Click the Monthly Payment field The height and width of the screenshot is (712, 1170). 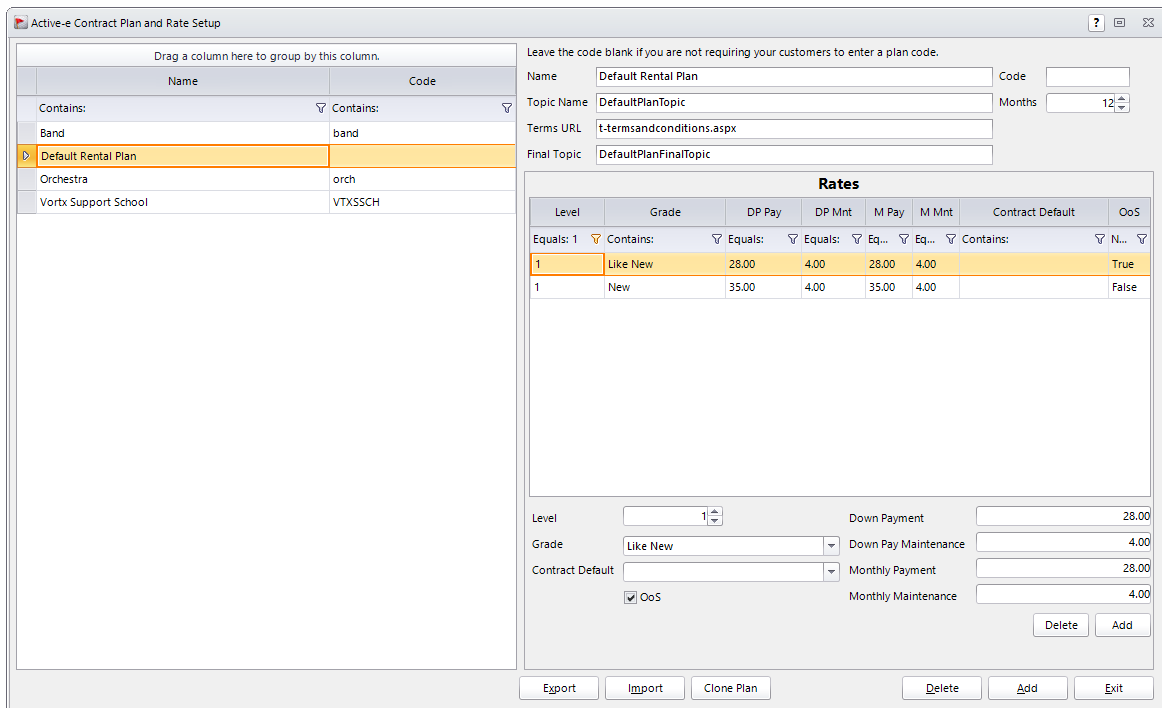click(x=1063, y=568)
